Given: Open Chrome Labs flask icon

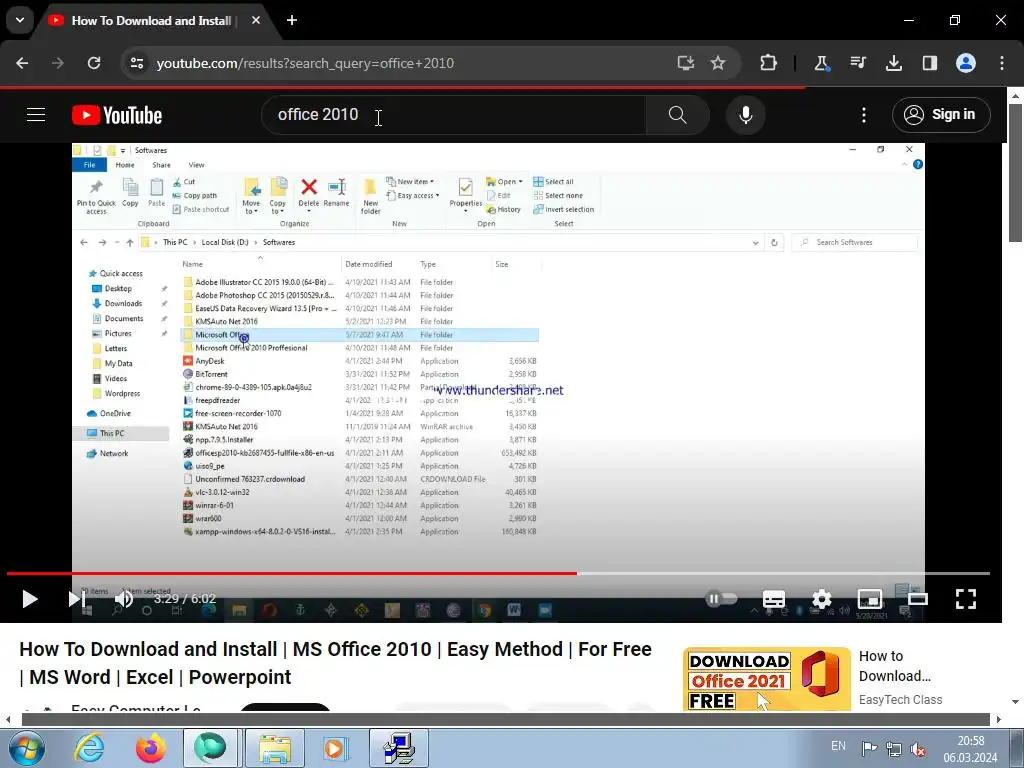Looking at the screenshot, I should [822, 63].
